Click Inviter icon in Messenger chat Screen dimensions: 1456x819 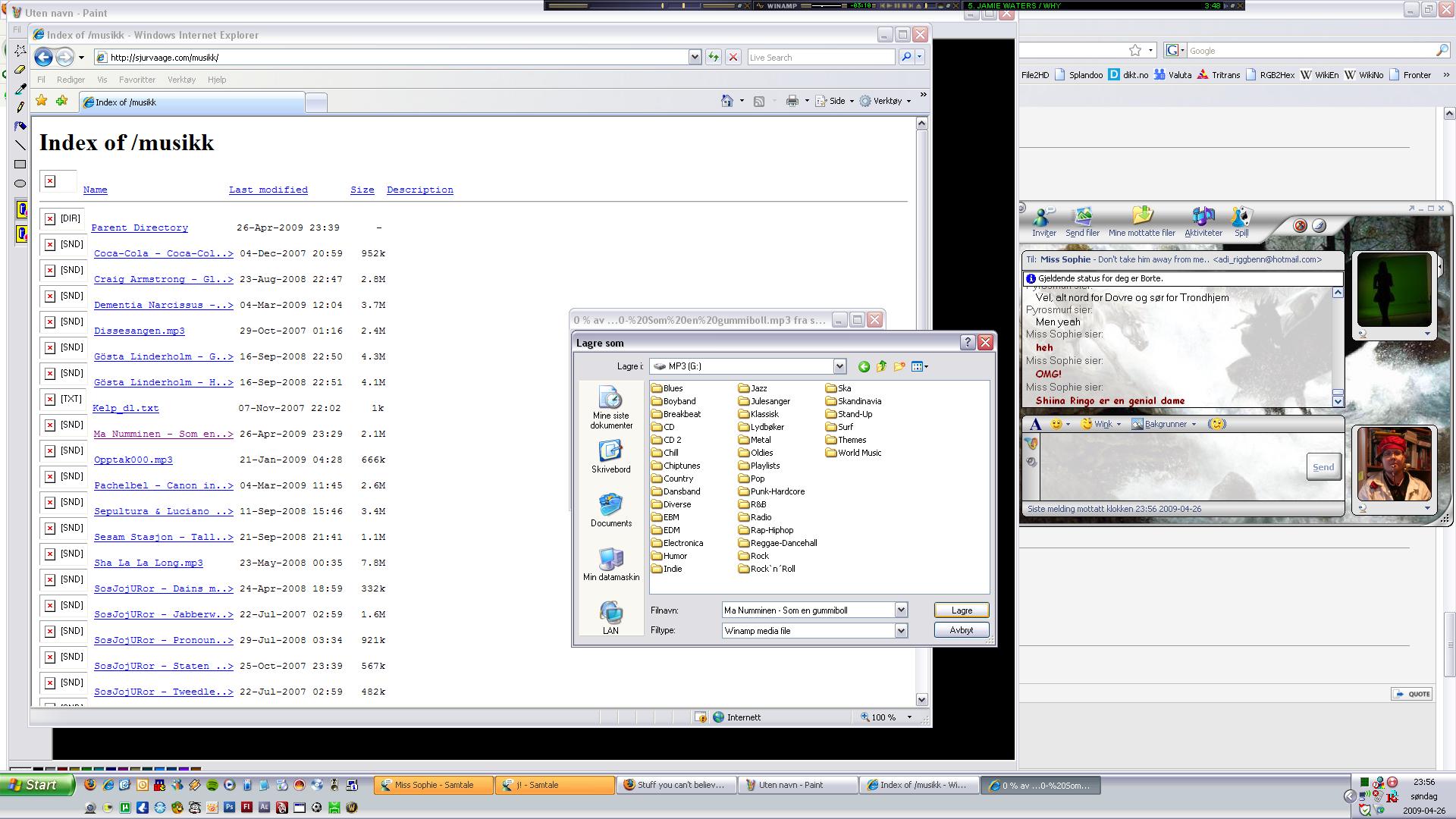click(x=1043, y=222)
